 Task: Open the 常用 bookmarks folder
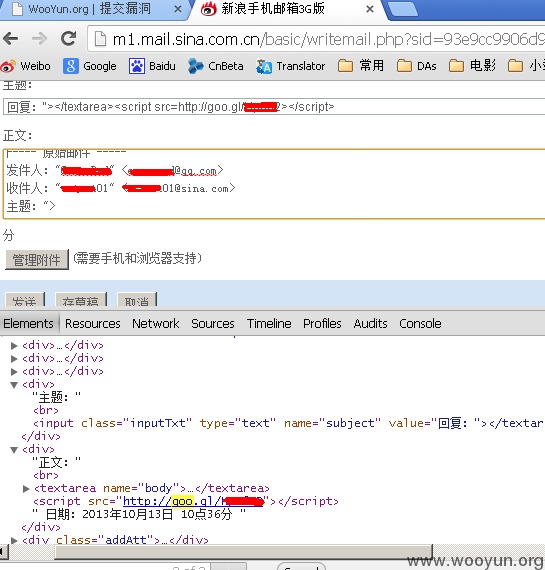pyautogui.click(x=361, y=66)
